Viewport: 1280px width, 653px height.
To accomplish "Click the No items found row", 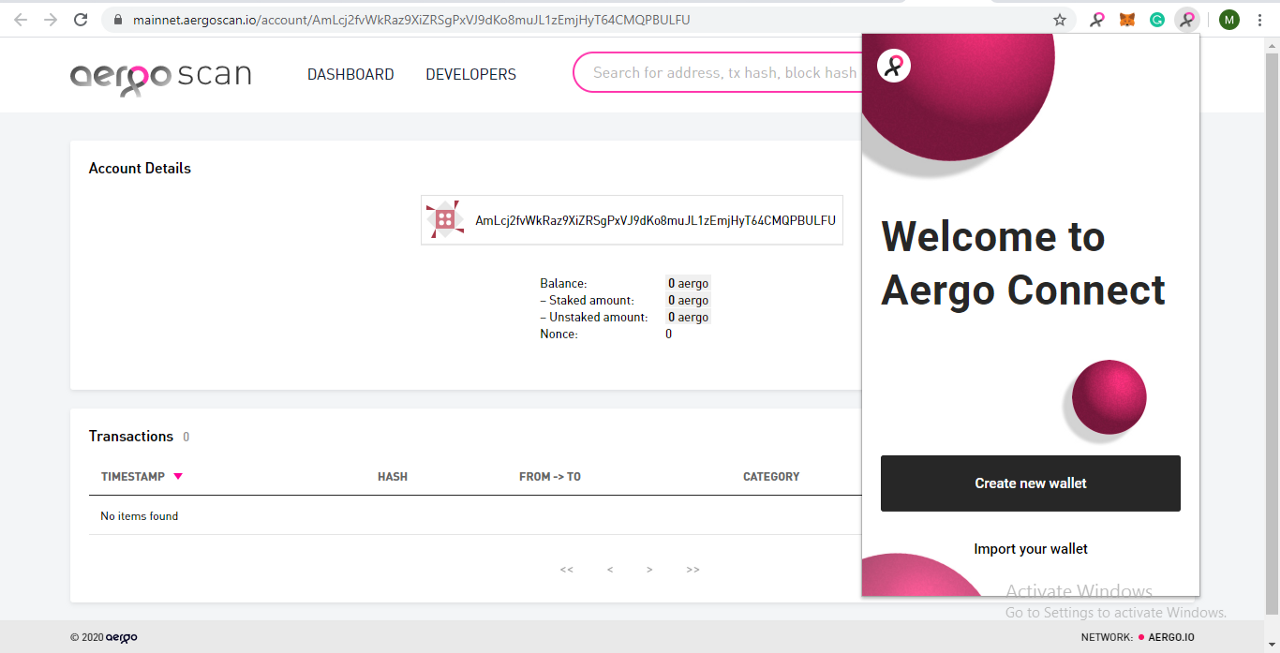I will pyautogui.click(x=475, y=516).
